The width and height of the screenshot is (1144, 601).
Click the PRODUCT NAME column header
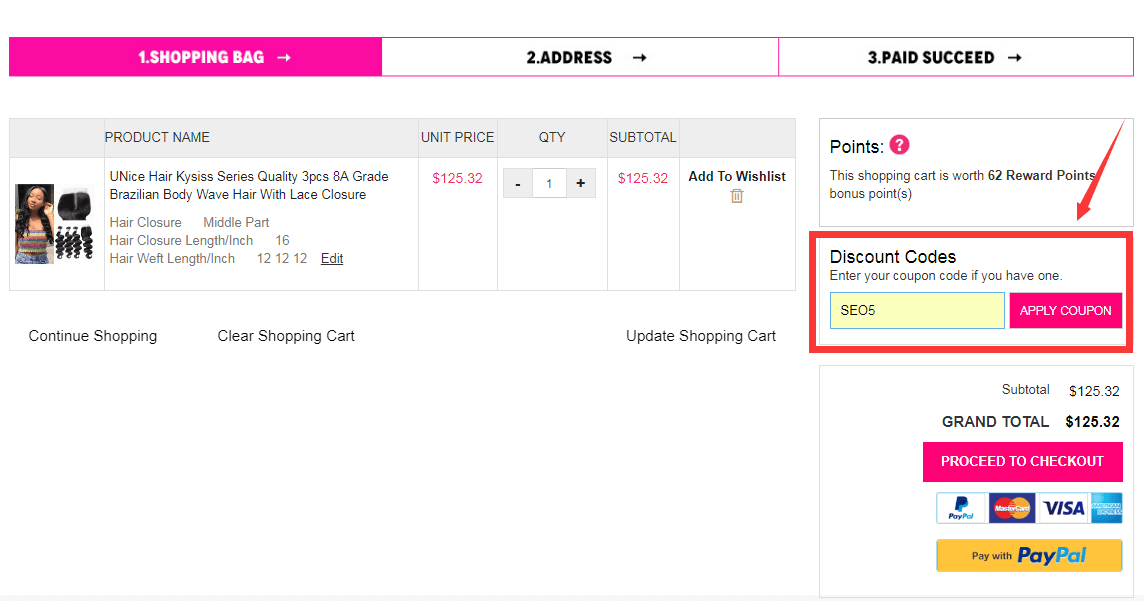pos(157,137)
